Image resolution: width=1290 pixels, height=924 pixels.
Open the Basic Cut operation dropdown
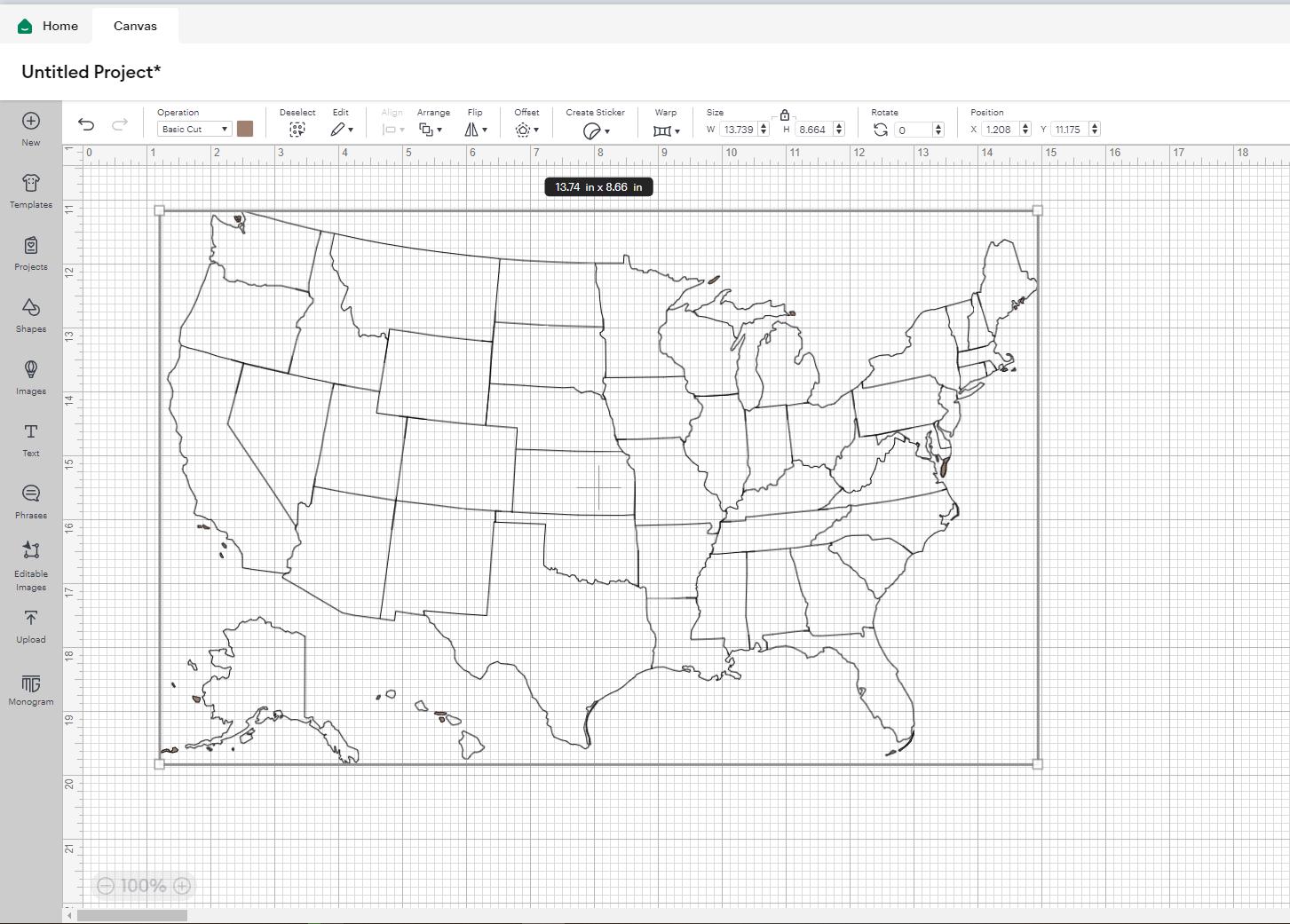192,129
